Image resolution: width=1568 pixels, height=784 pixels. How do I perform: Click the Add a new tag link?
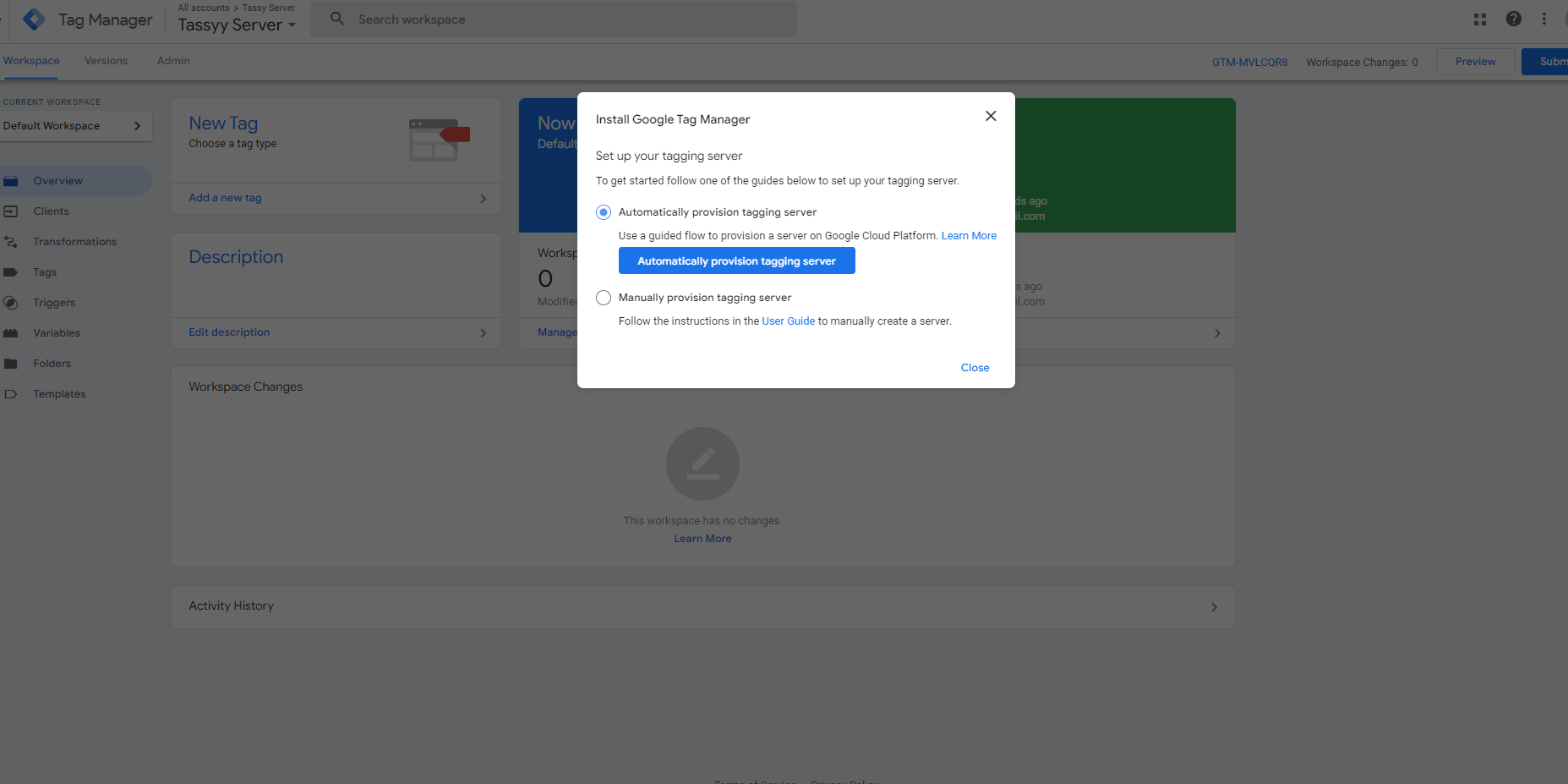[x=225, y=198]
